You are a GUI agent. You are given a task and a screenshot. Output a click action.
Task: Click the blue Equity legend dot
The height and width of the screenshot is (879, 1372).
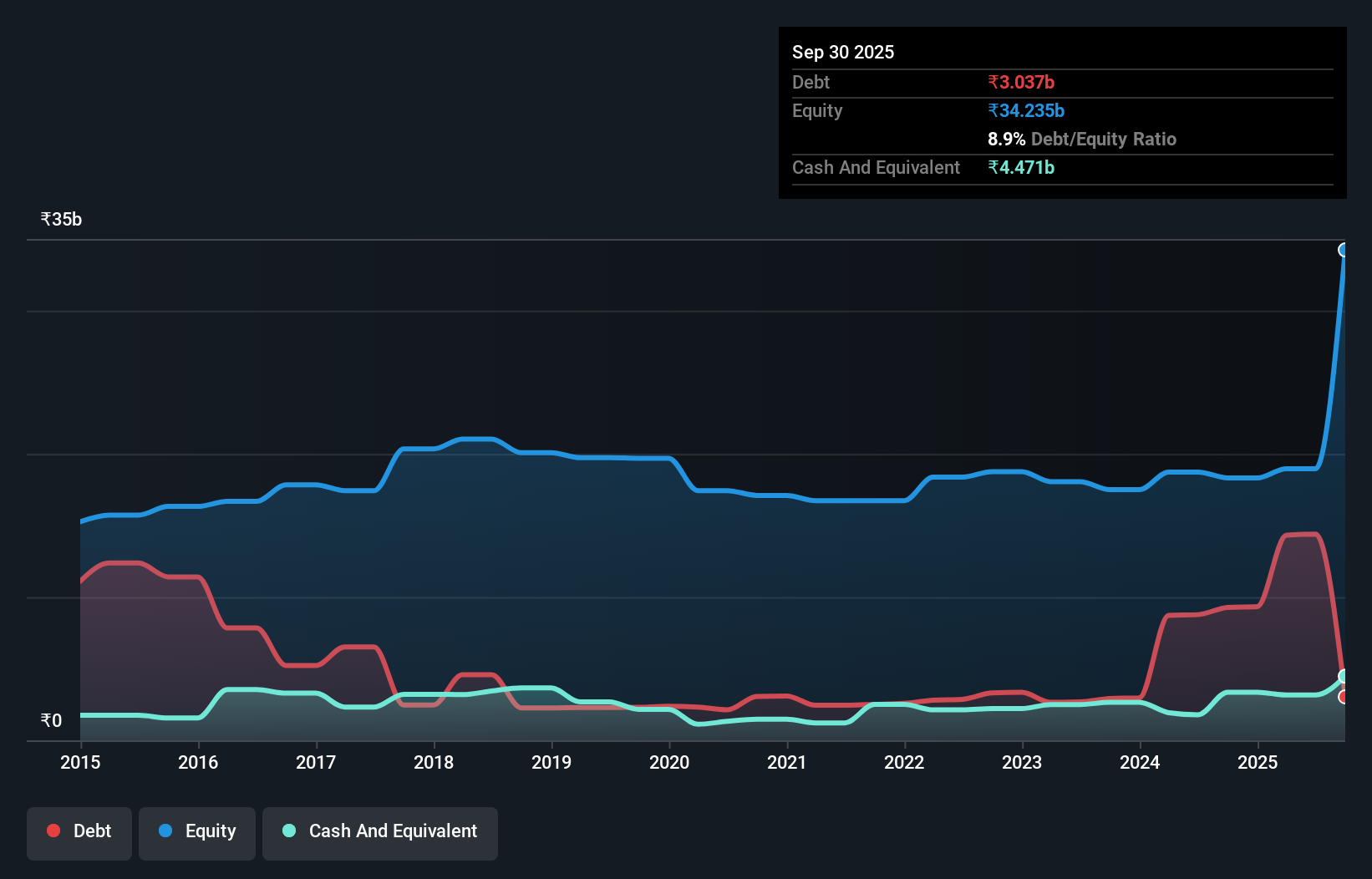click(165, 831)
